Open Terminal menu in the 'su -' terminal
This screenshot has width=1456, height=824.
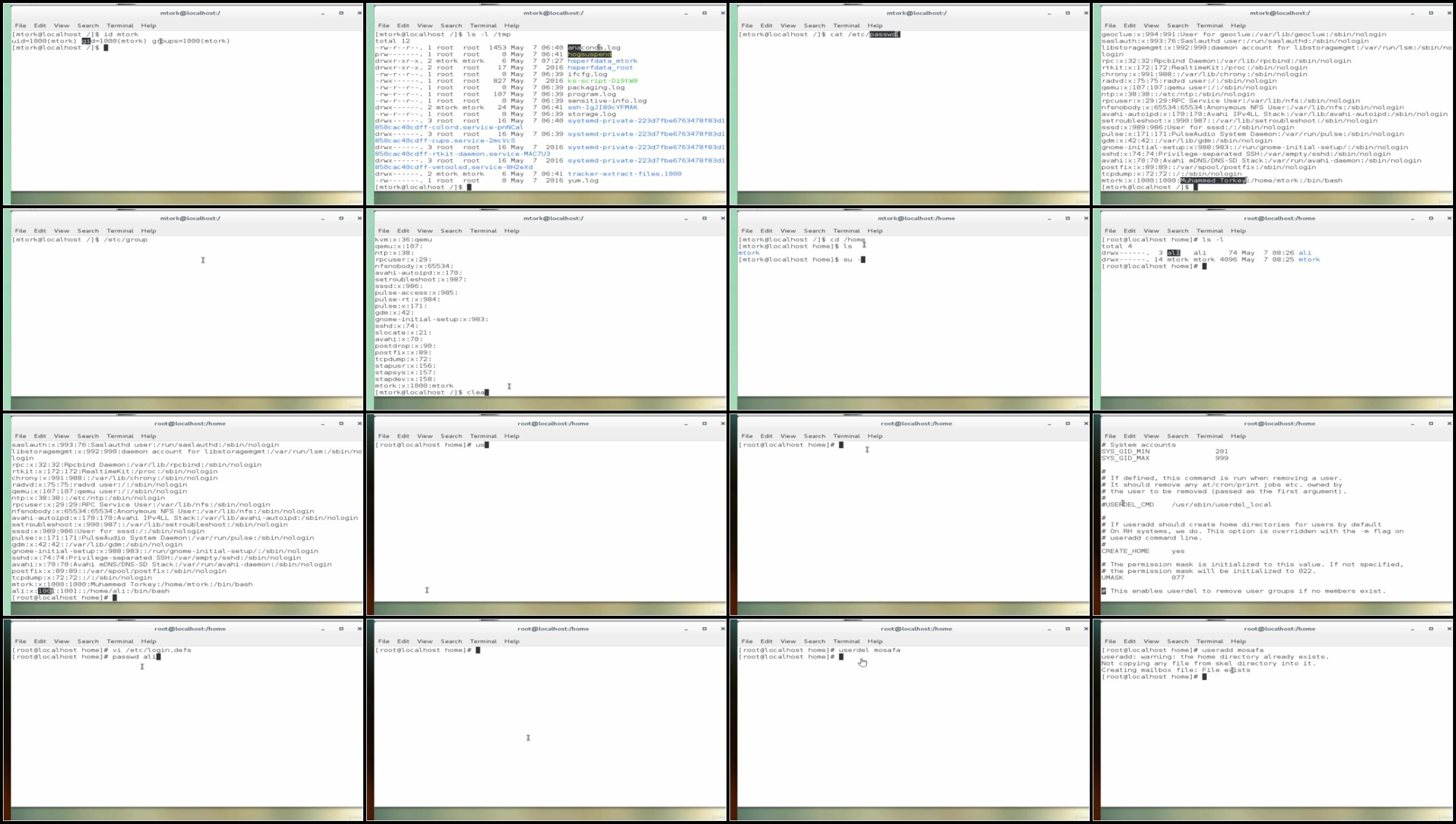point(847,230)
